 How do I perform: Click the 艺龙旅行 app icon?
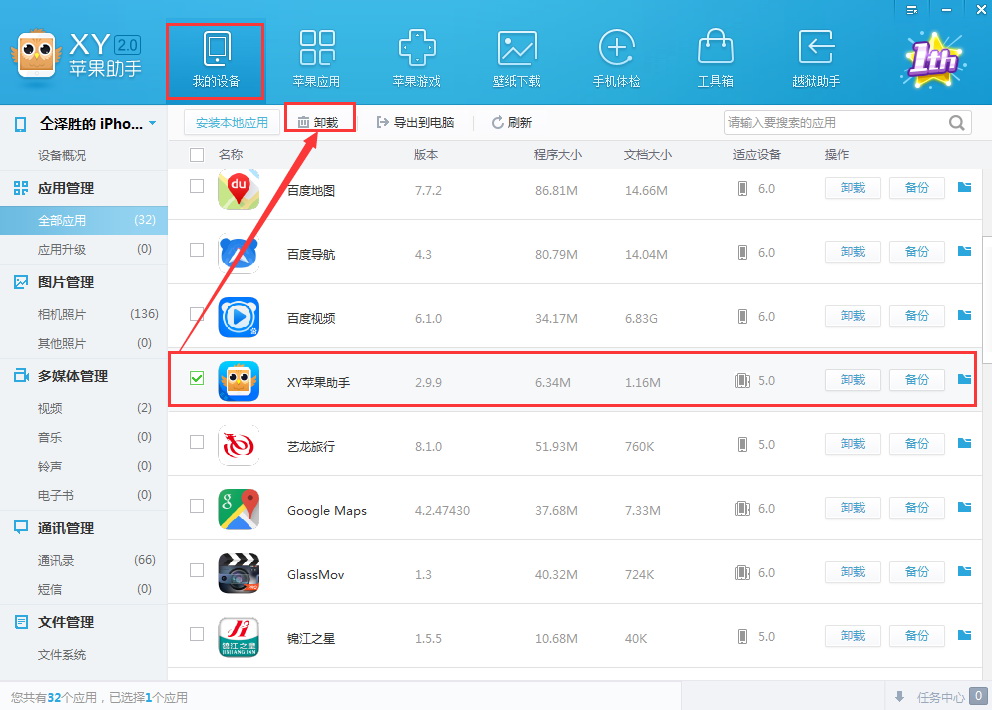click(239, 445)
